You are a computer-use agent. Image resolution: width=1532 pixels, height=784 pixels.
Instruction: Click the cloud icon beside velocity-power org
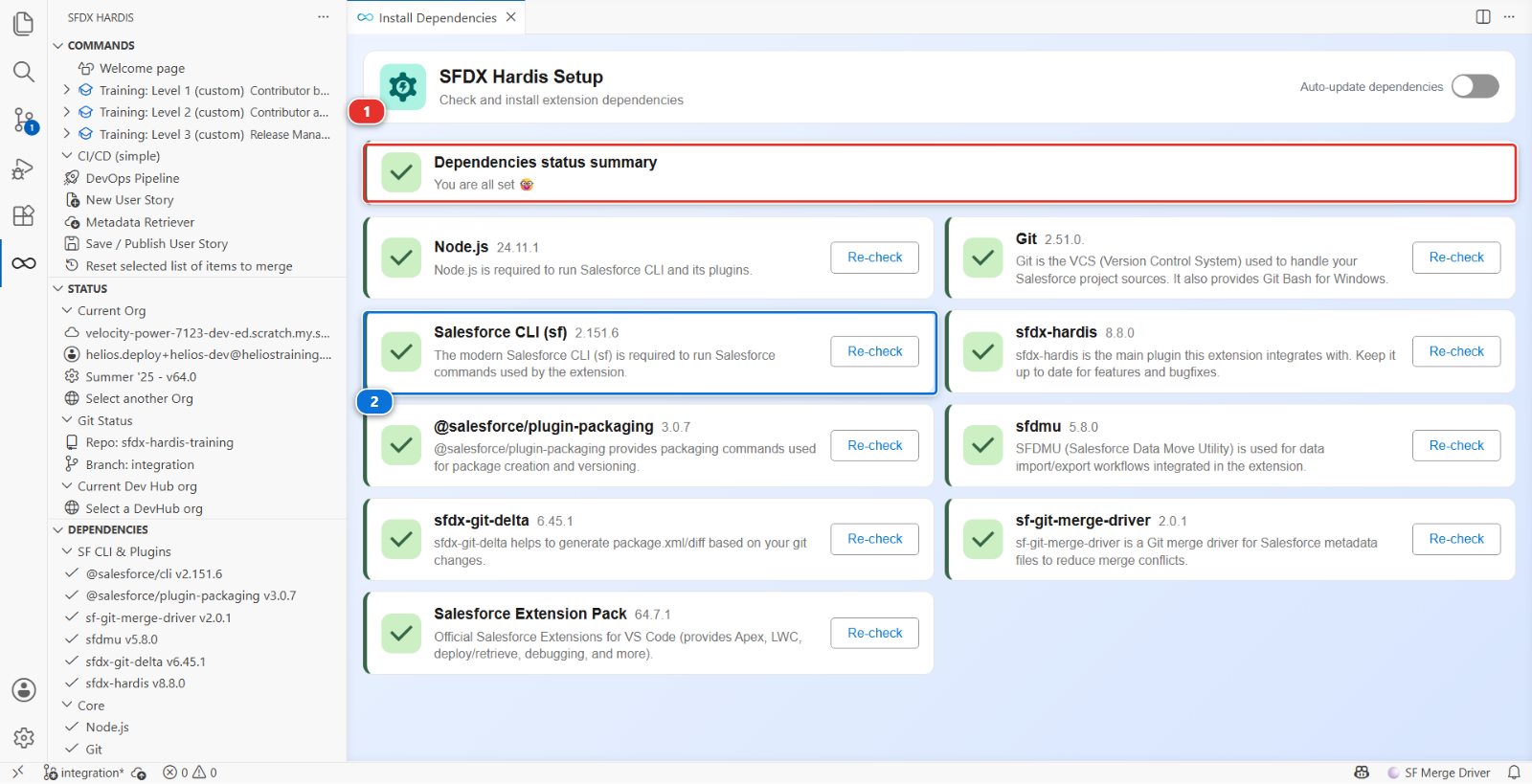click(72, 333)
